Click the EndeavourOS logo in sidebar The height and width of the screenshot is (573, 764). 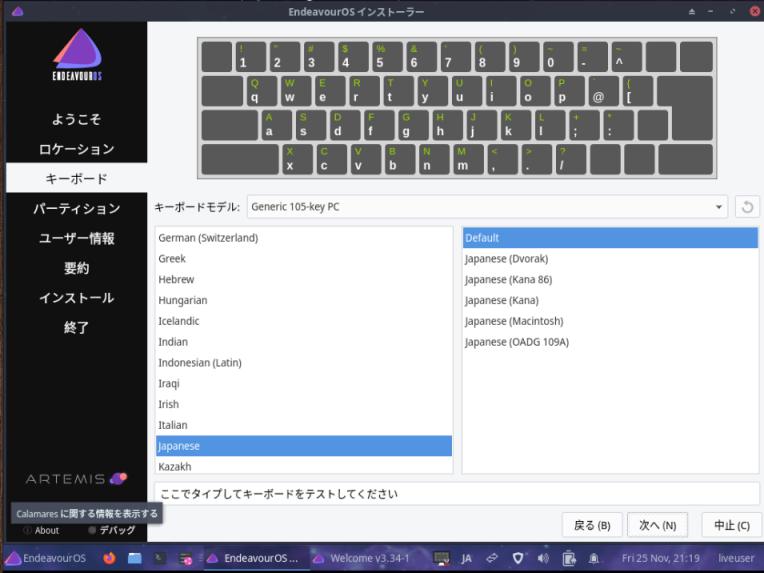click(77, 55)
